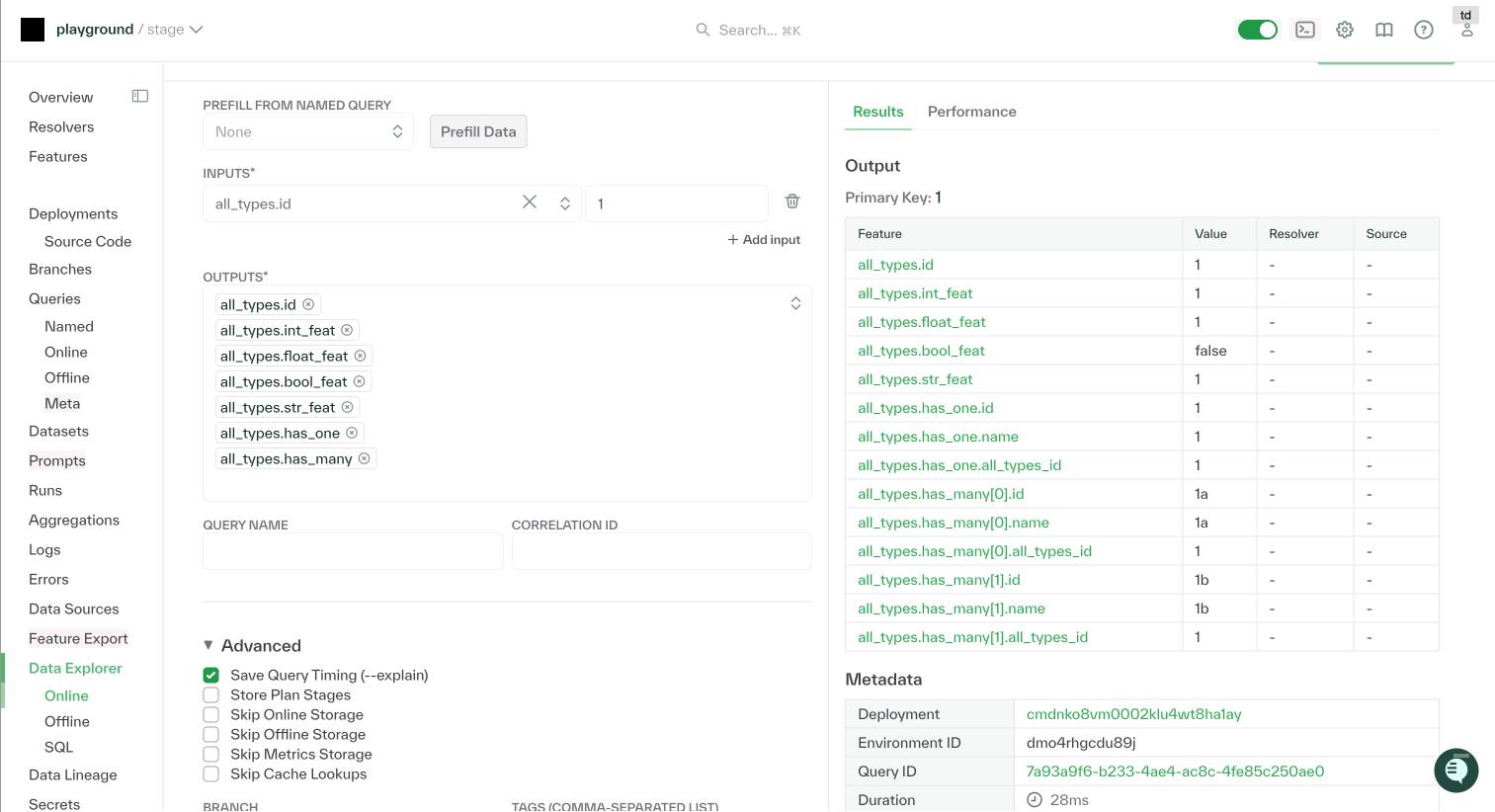This screenshot has width=1495, height=812.
Task: Open the documentation book icon
Action: coord(1383,30)
